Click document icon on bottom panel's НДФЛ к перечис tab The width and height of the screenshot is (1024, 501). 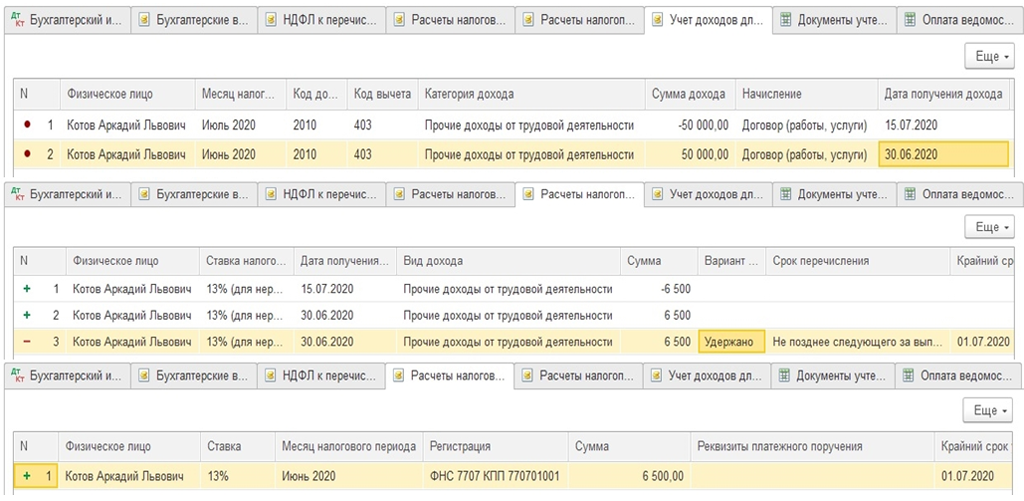[x=272, y=377]
